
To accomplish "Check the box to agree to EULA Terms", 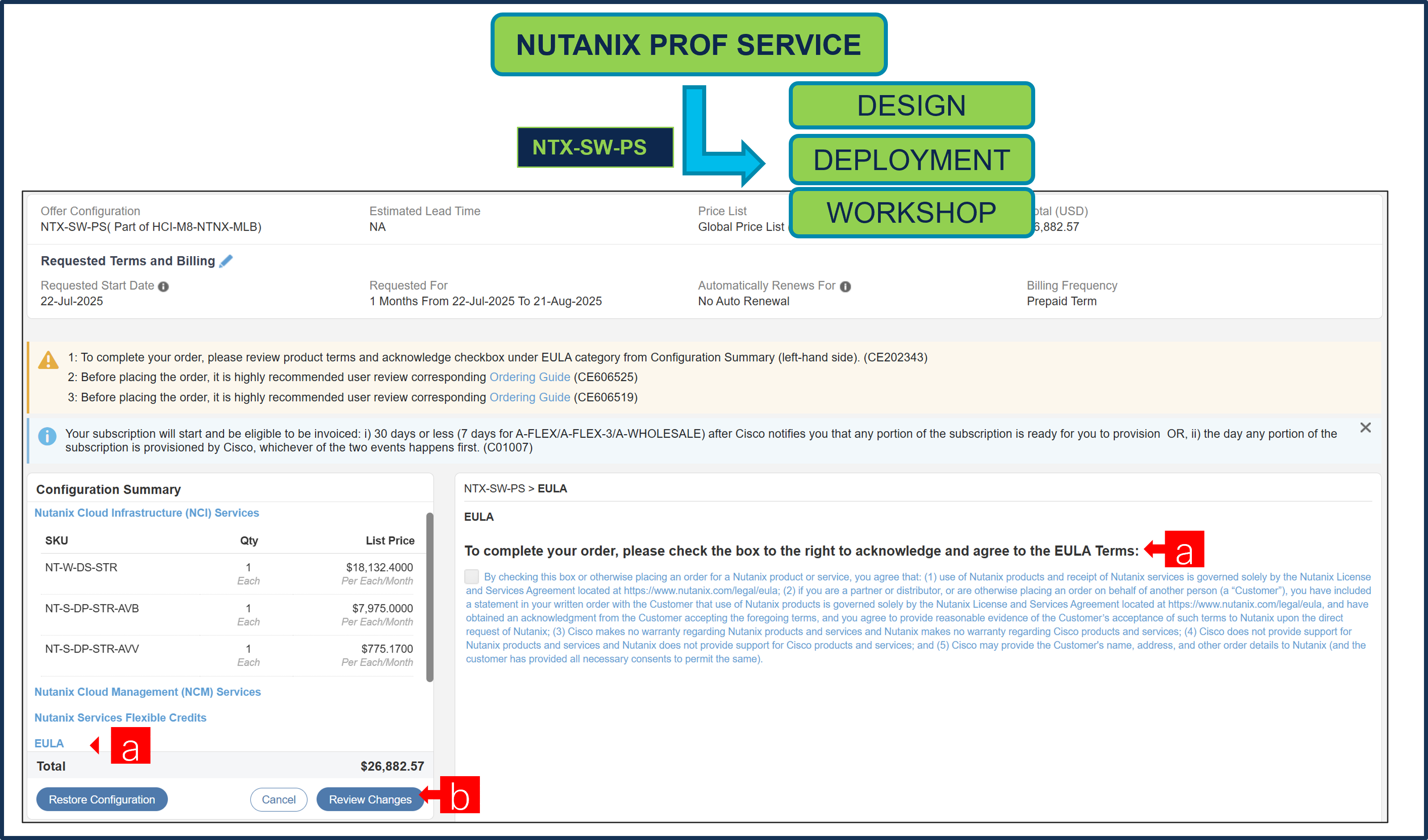I will pyautogui.click(x=471, y=576).
